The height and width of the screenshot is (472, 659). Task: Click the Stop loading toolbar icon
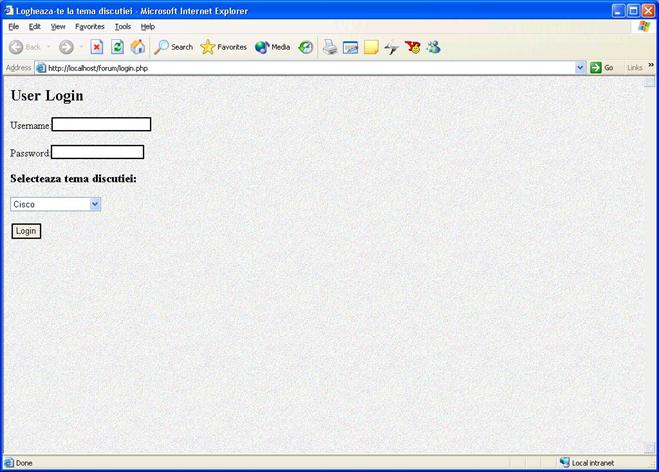[x=97, y=47]
